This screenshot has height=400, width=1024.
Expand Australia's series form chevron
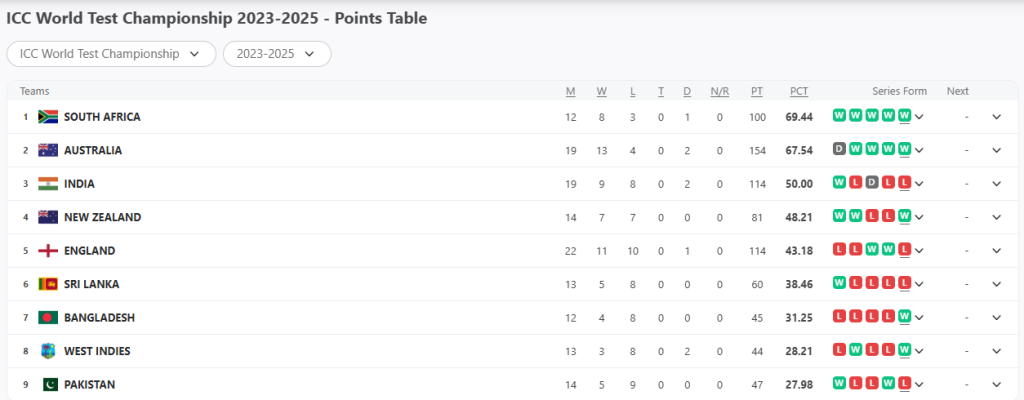coord(920,150)
